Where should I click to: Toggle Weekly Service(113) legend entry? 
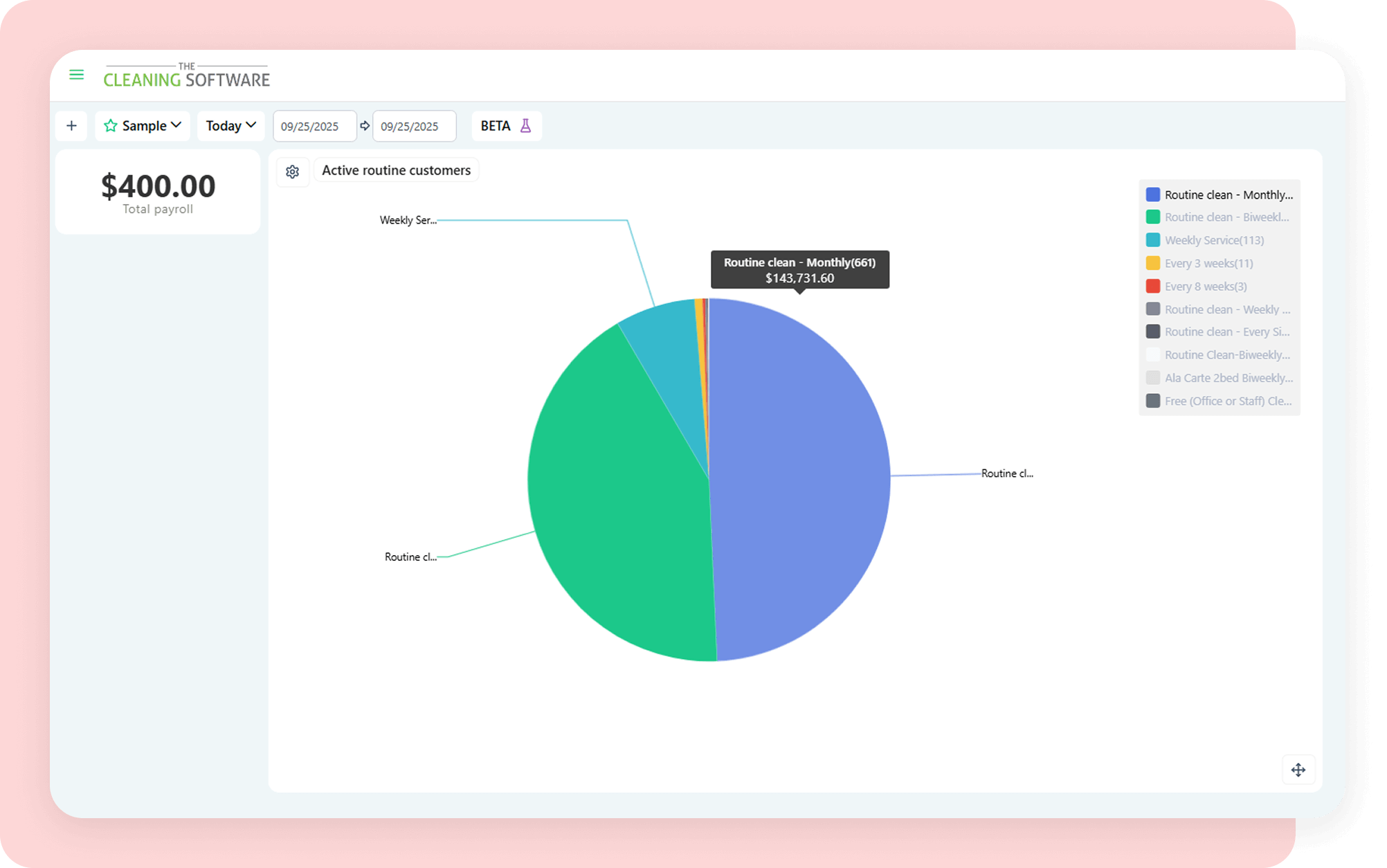point(1213,240)
